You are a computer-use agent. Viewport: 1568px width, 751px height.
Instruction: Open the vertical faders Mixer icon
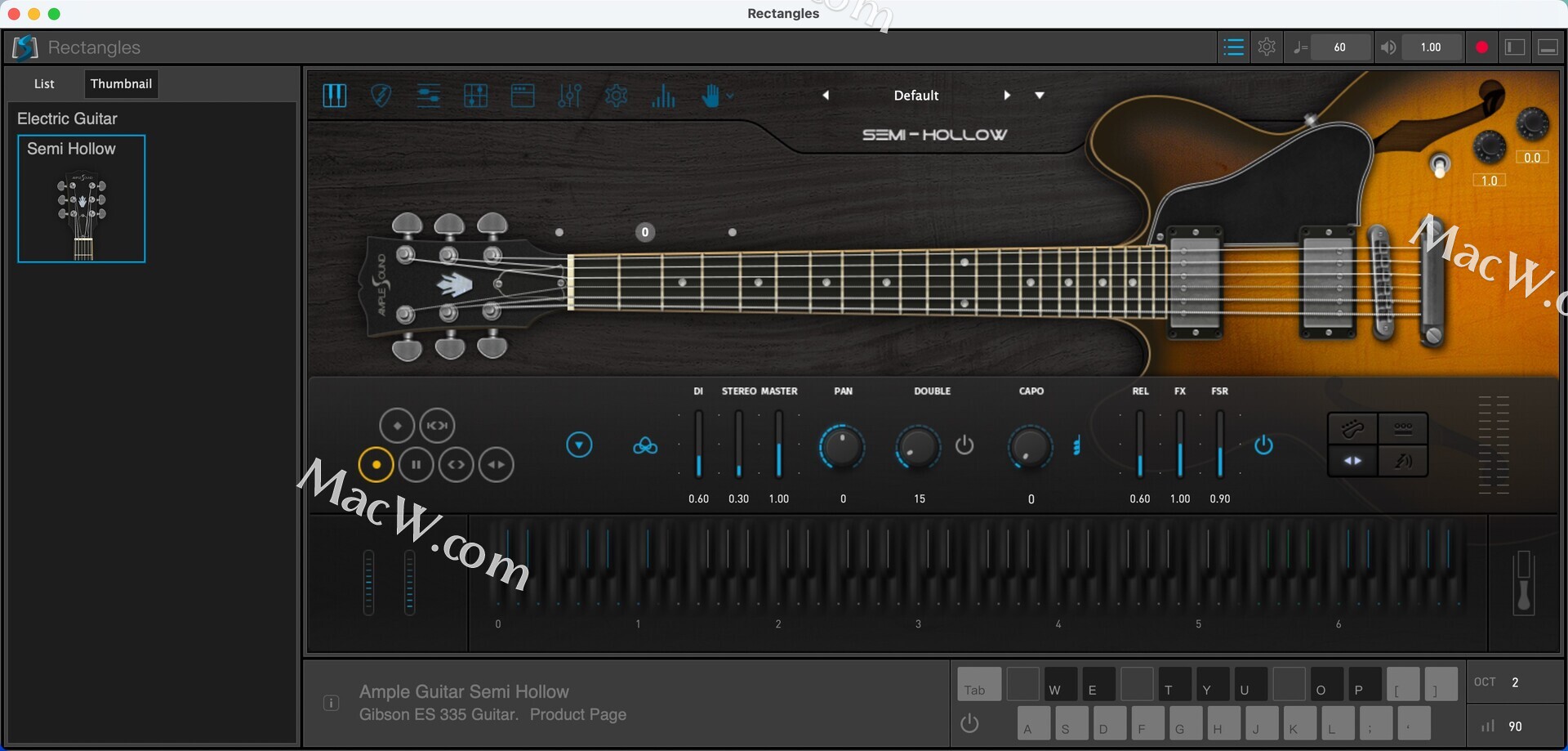point(569,96)
